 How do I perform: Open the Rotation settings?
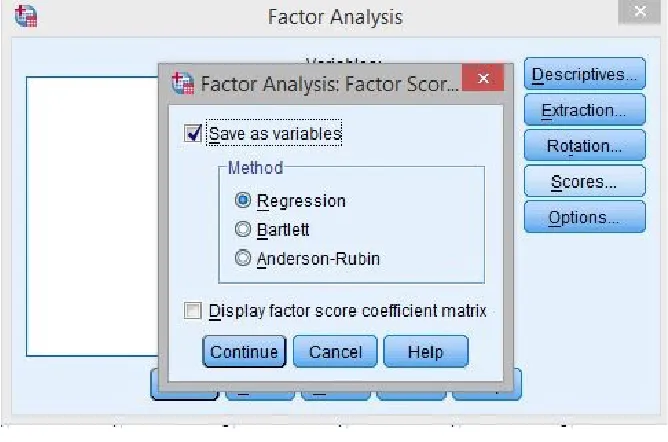pyautogui.click(x=584, y=146)
